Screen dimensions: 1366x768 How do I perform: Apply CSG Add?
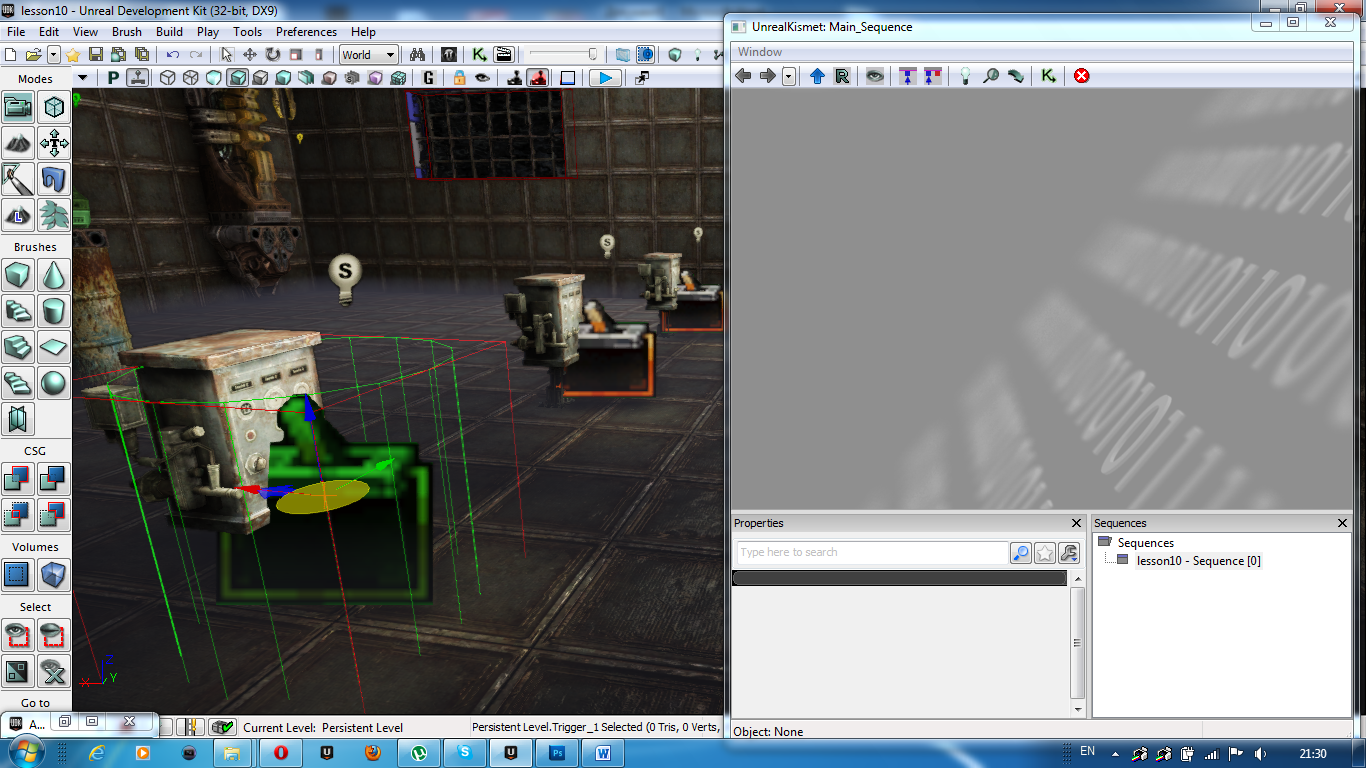(x=19, y=479)
